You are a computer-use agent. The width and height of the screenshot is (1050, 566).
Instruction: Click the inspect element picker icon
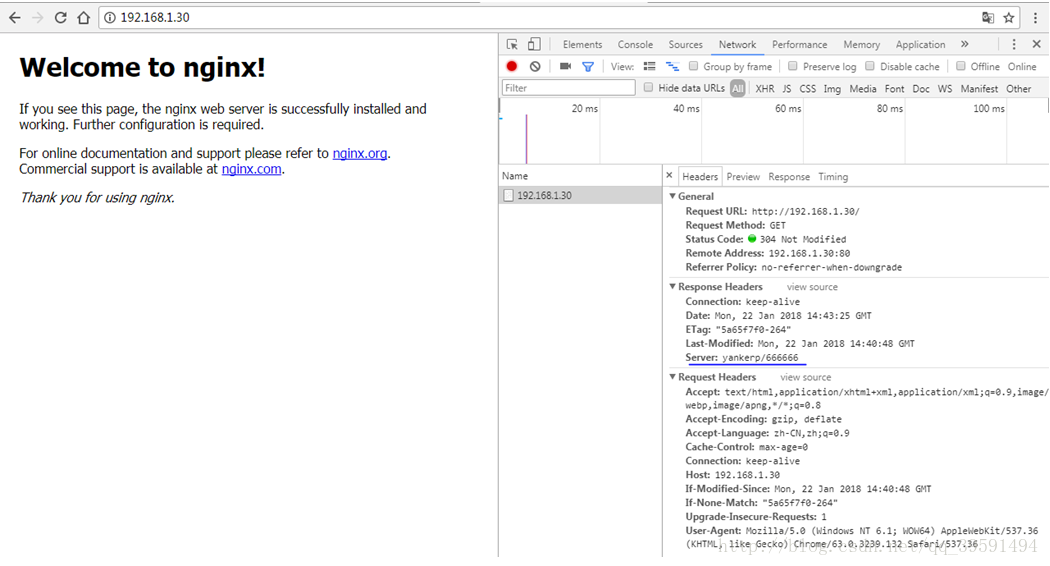point(512,44)
